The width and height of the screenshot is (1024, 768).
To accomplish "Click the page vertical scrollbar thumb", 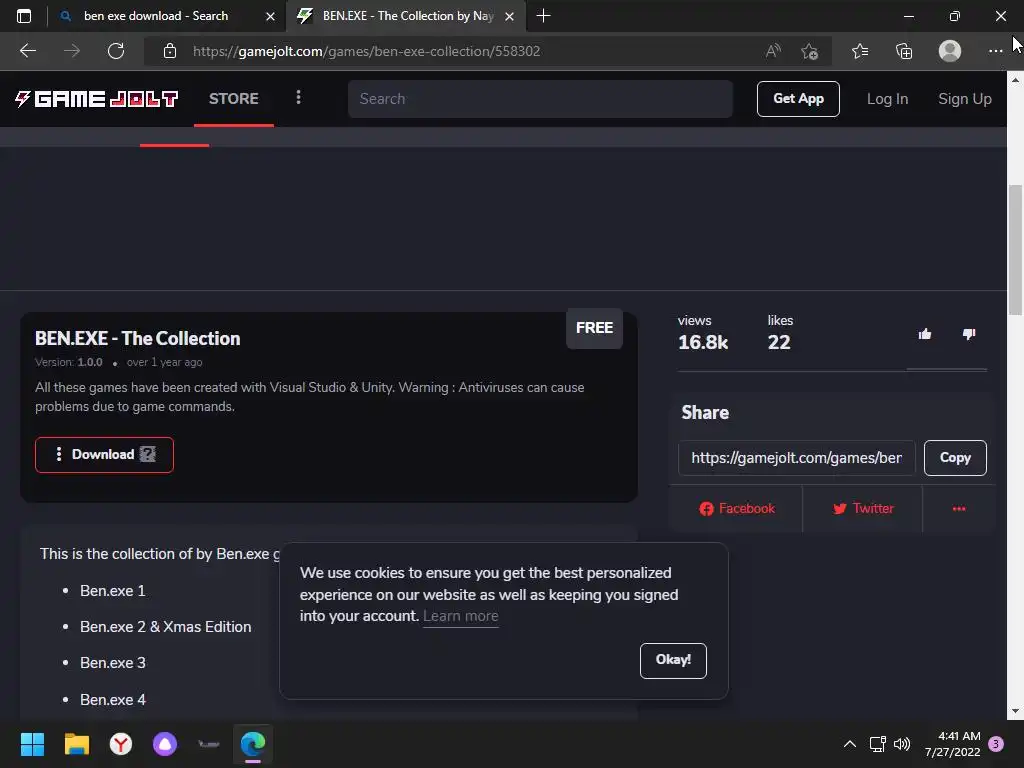I will click(x=1016, y=251).
